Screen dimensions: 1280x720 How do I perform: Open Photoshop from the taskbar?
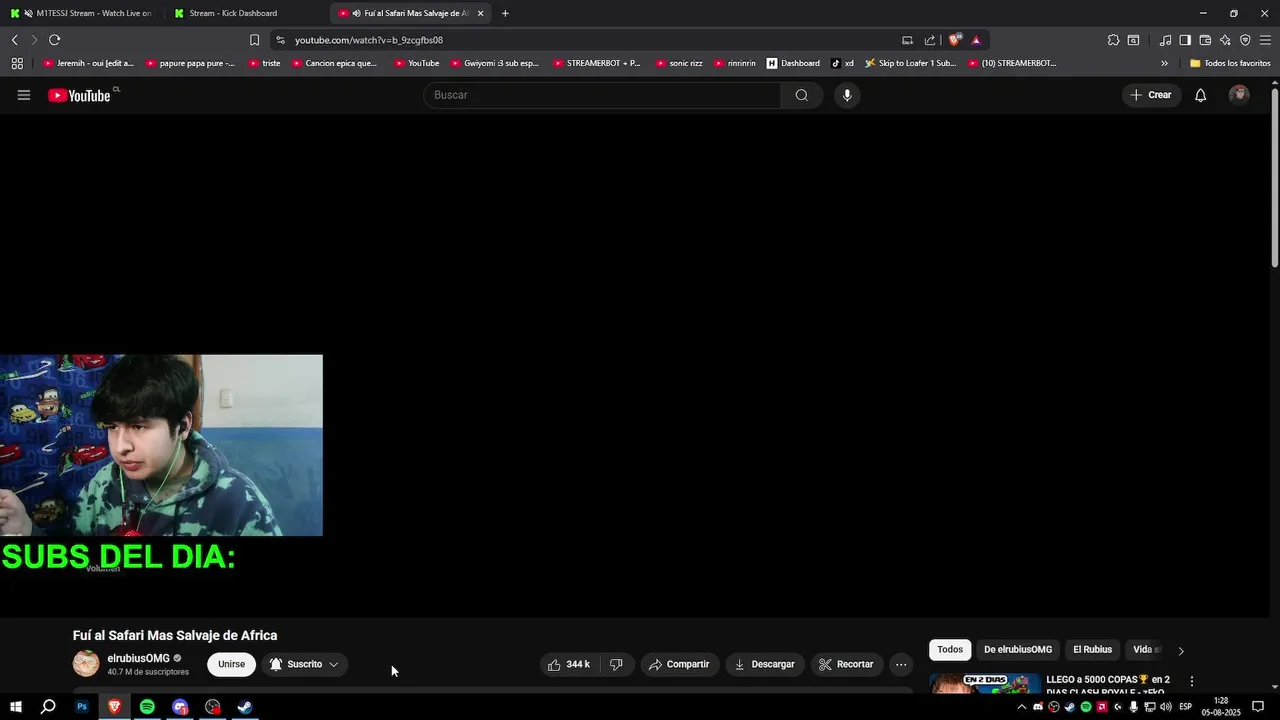82,707
